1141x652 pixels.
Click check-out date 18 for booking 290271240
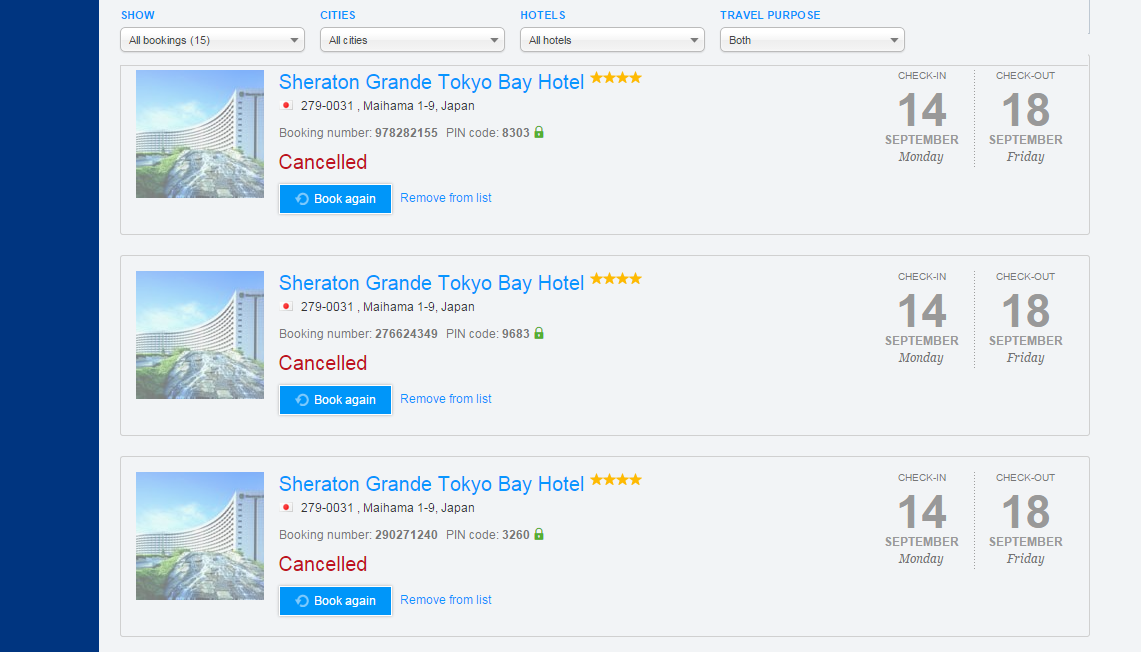click(x=1026, y=512)
